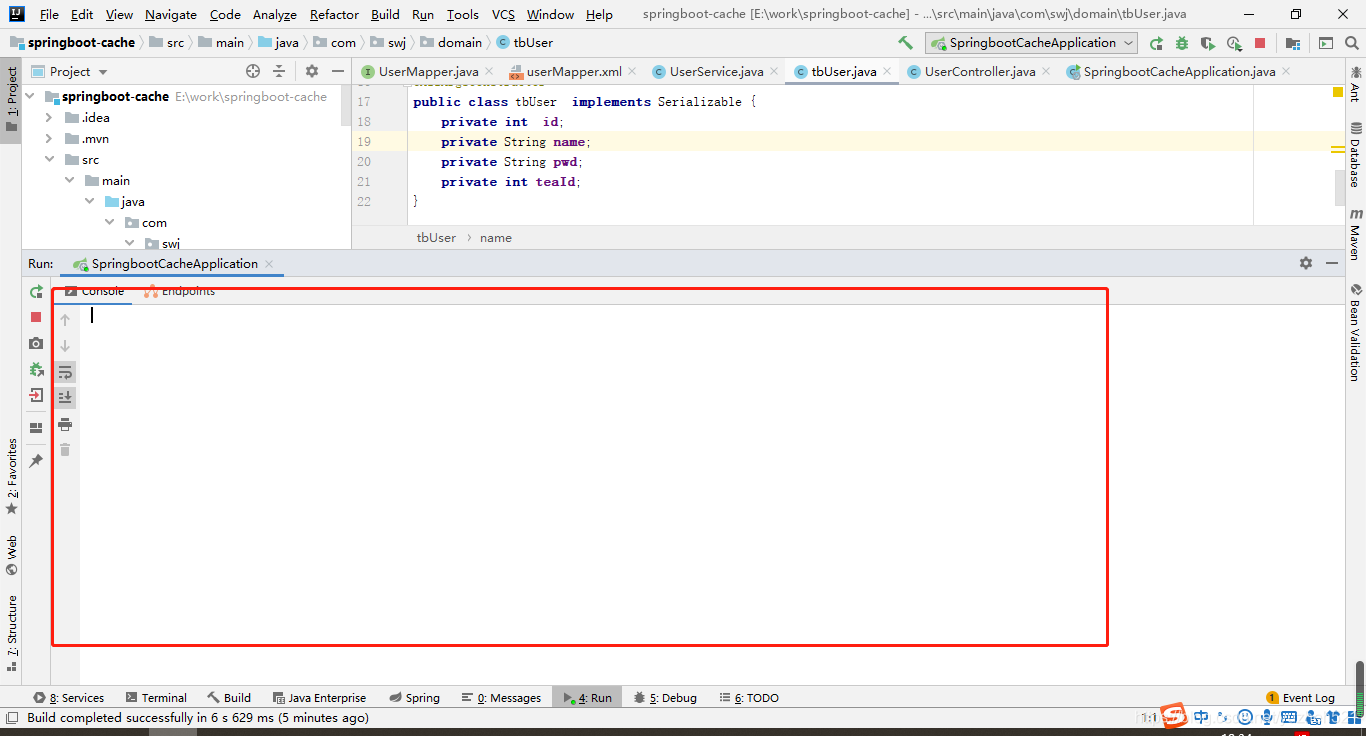
Task: Toggle Scroll to End in the console
Action: (65, 397)
